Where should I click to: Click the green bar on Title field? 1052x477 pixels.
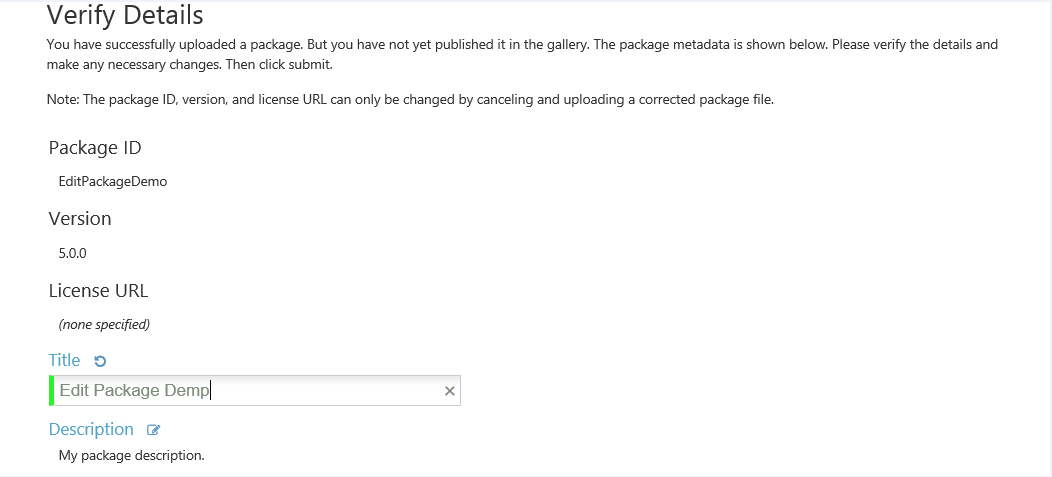coord(51,391)
